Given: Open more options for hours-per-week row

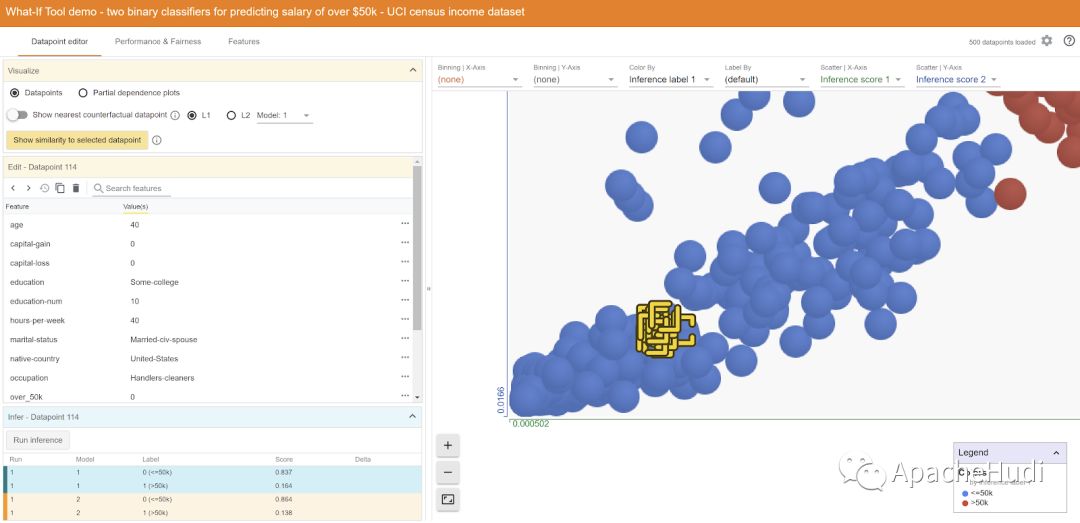Looking at the screenshot, I should click(x=405, y=320).
